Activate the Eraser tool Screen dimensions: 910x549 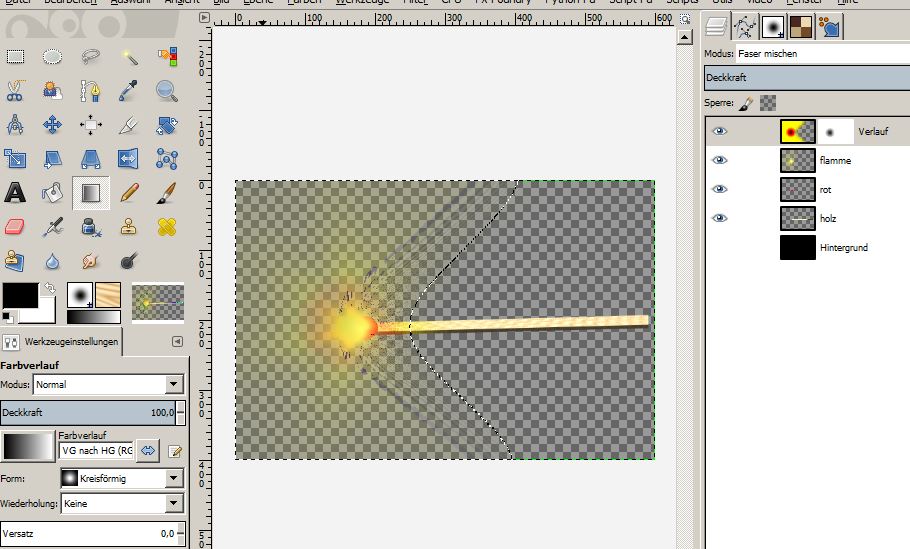[15, 227]
